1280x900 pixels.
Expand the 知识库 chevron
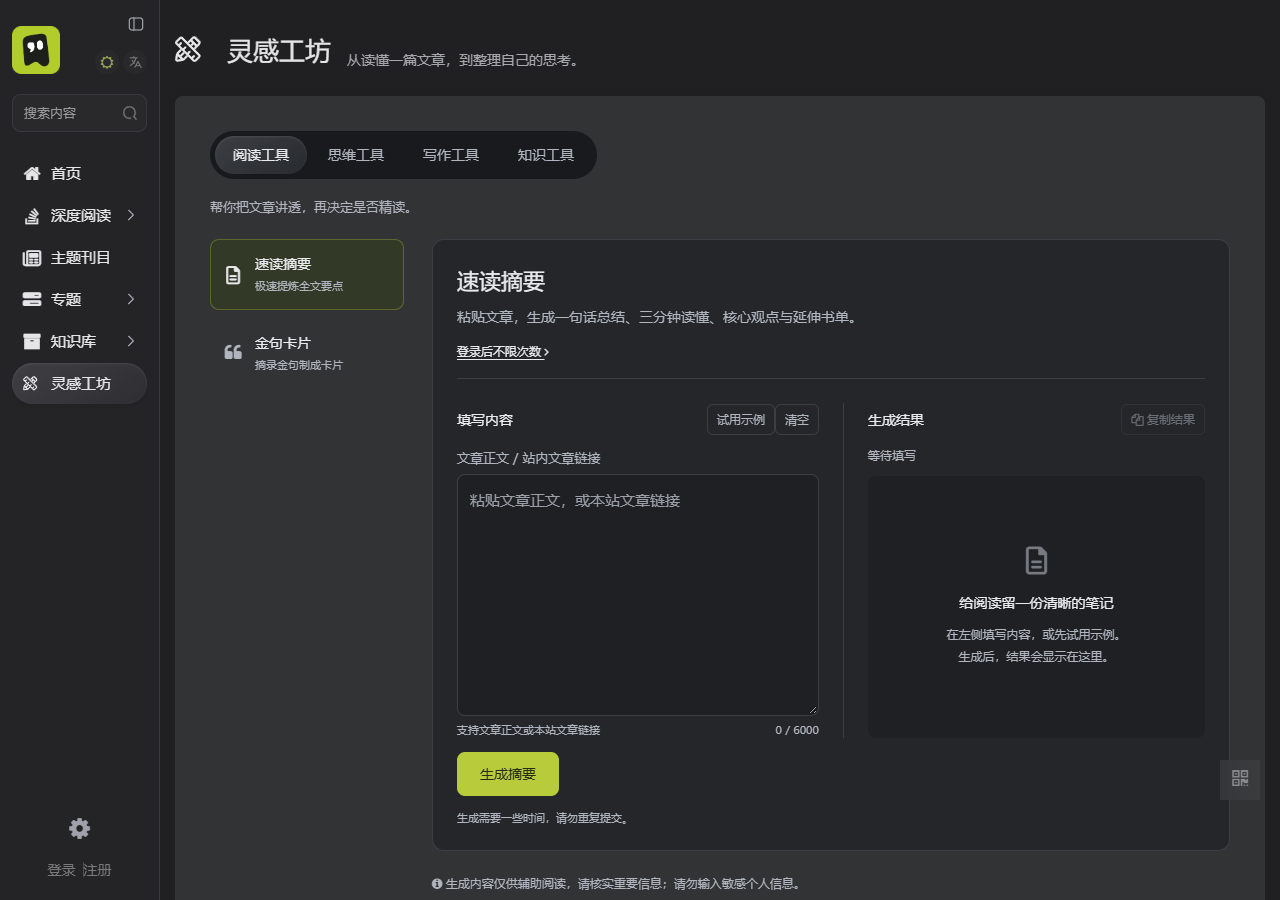coord(130,341)
